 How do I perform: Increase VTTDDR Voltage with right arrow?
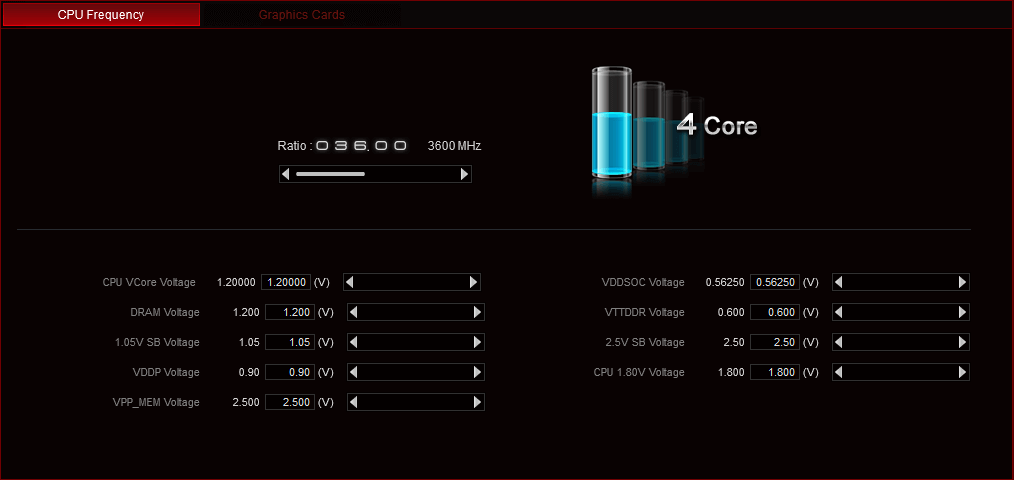[962, 312]
